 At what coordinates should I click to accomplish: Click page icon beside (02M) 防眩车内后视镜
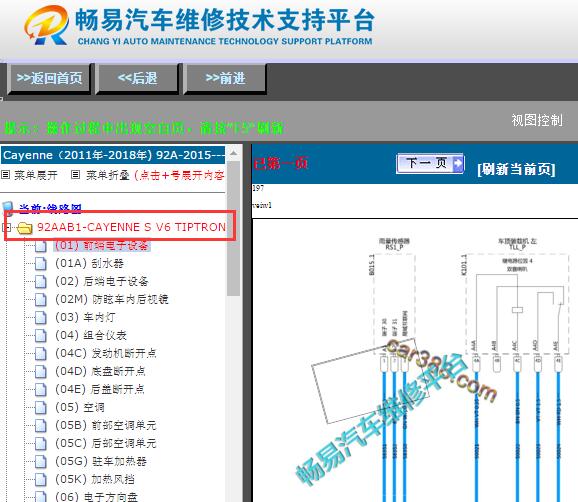[x=41, y=300]
